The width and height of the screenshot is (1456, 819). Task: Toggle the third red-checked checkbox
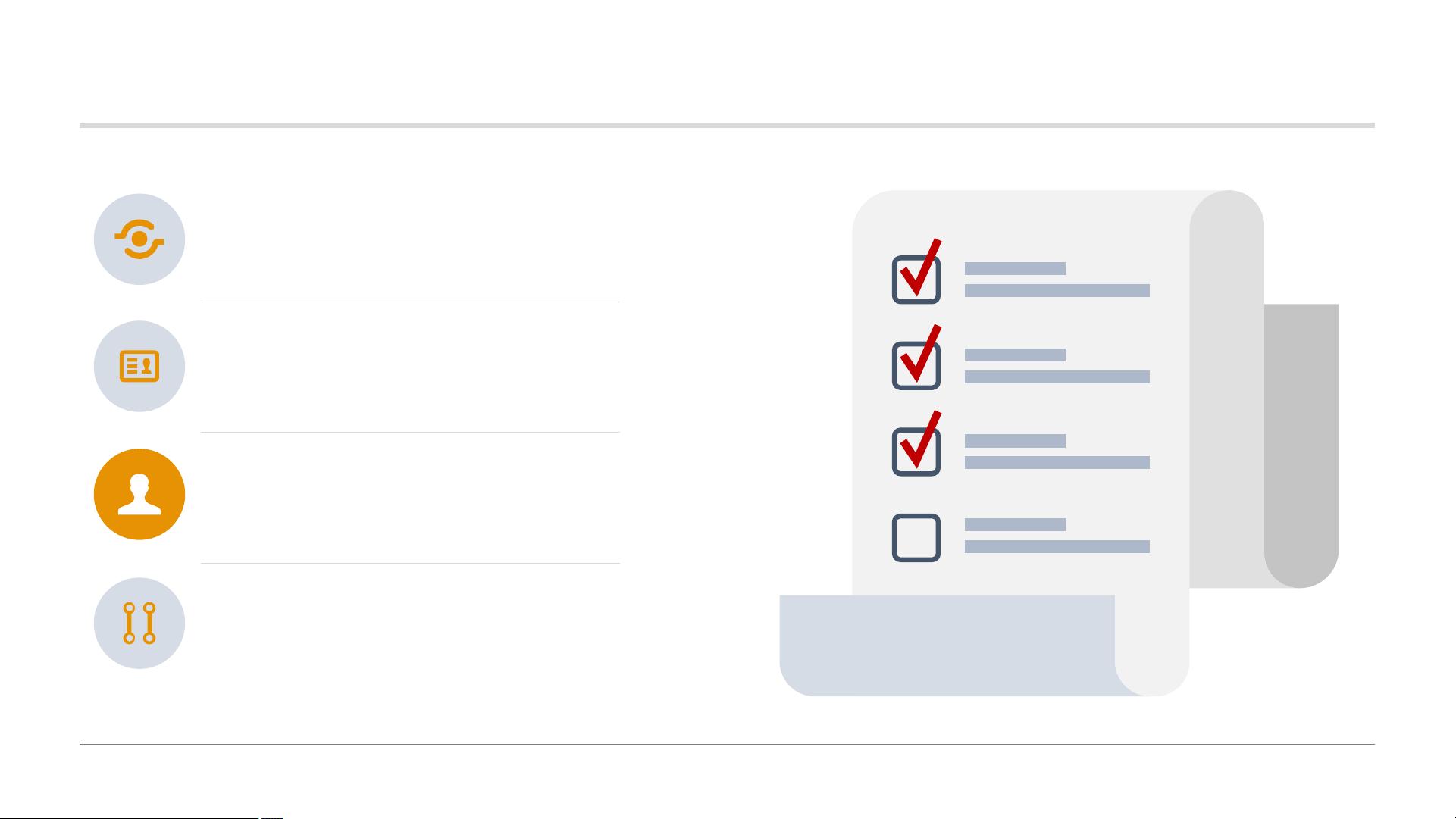pos(916,452)
